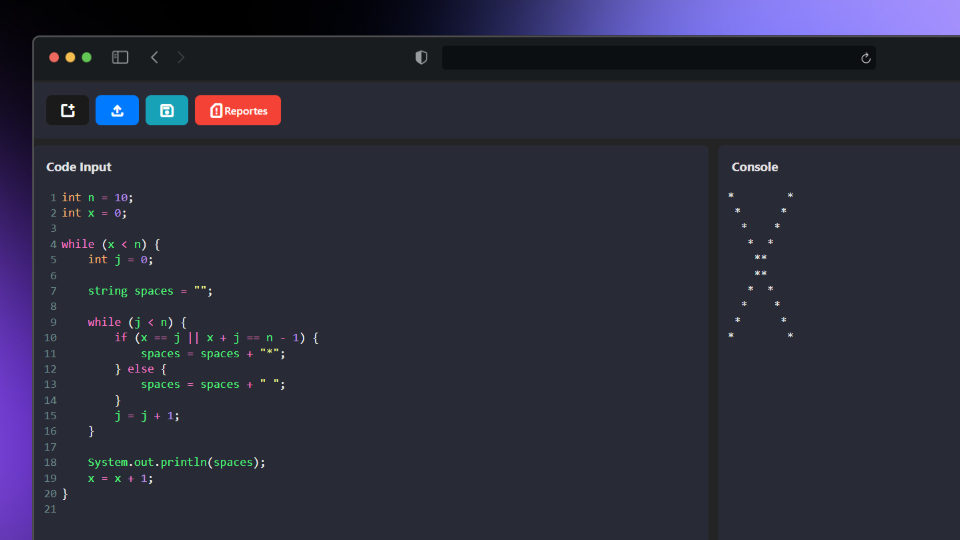Click the closing brace on line 14
This screenshot has height=540, width=960.
[x=118, y=400]
